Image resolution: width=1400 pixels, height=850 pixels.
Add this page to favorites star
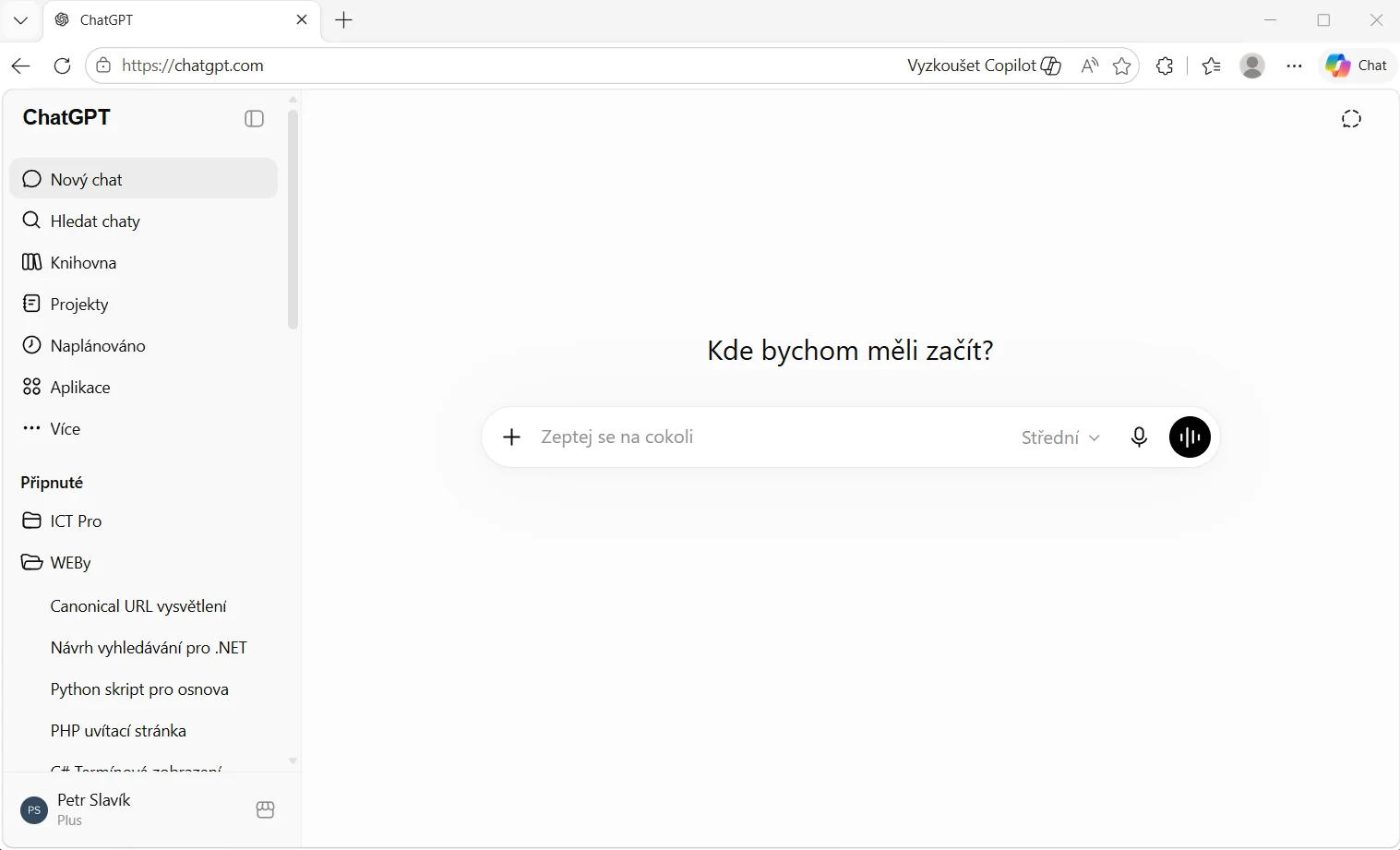point(1122,66)
